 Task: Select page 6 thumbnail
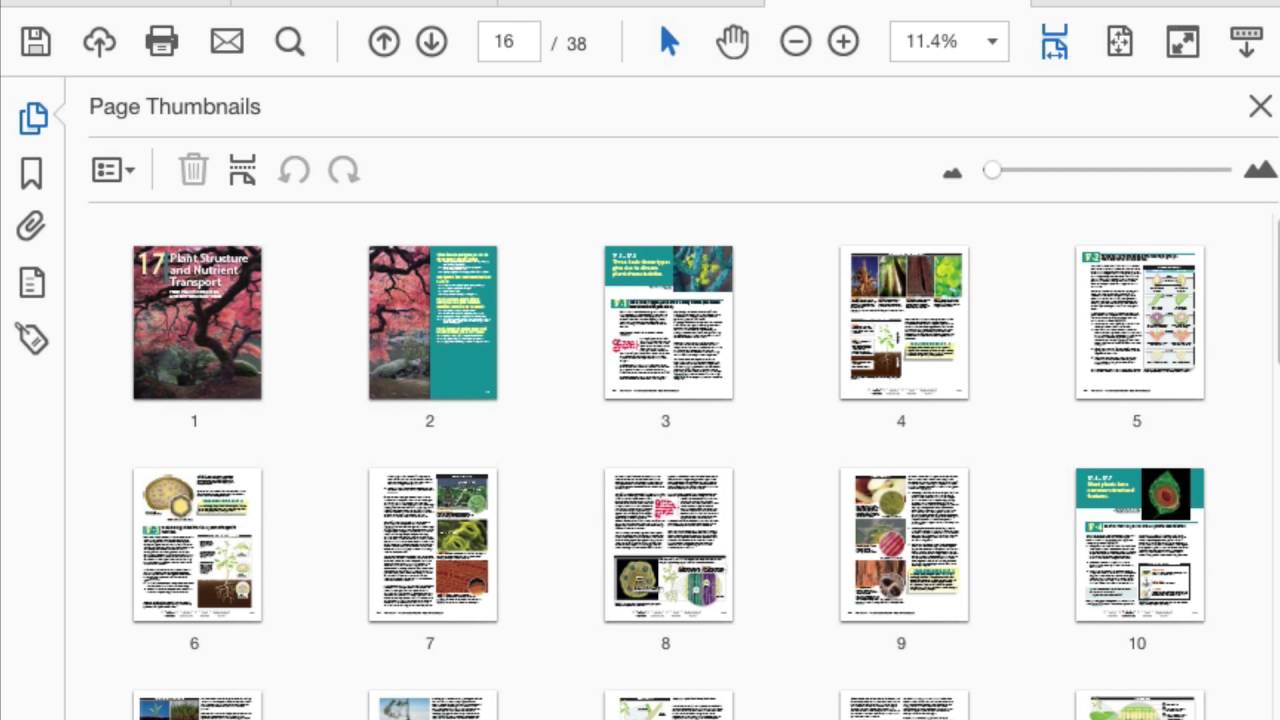click(x=197, y=545)
